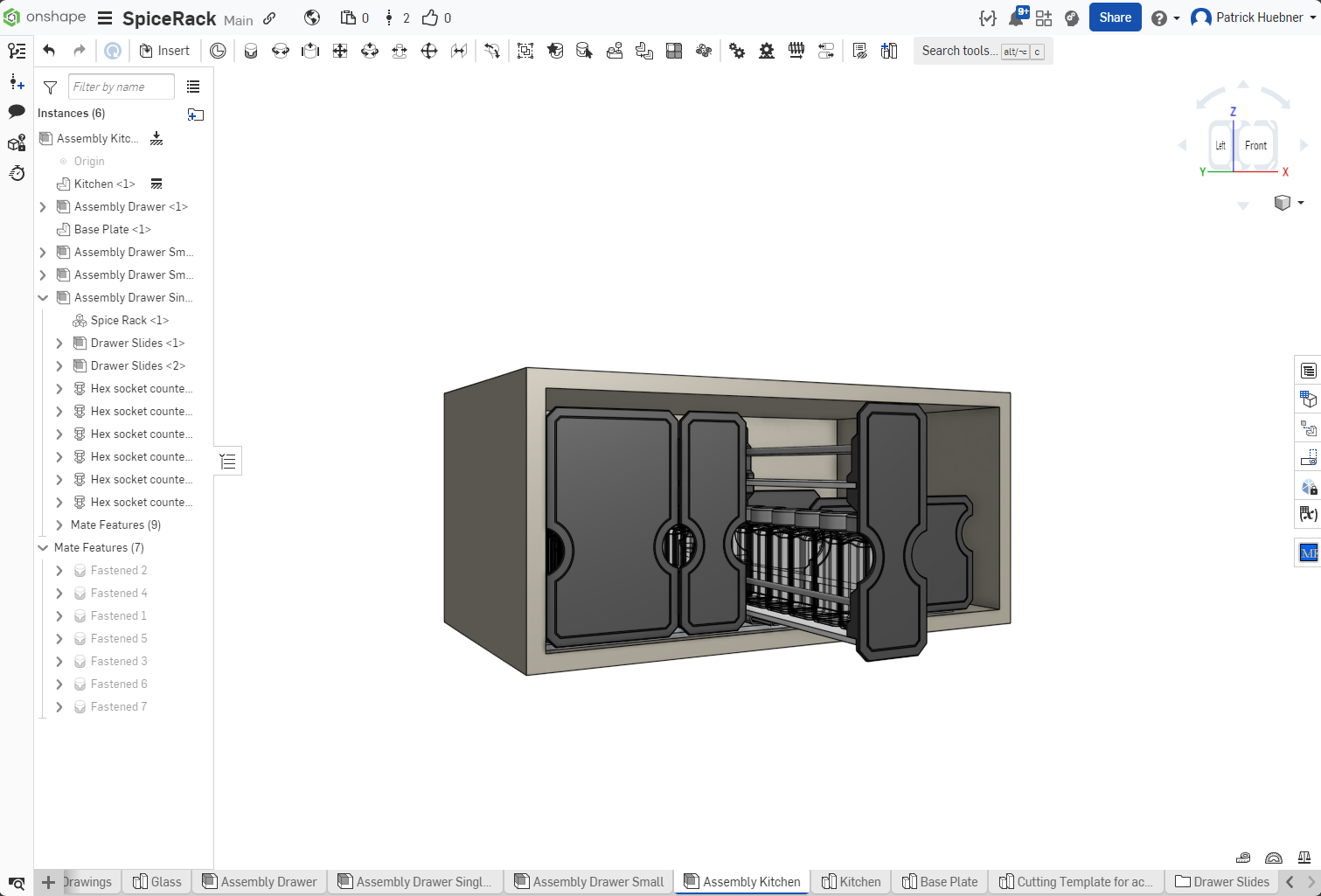Click the Redo arrow
The image size is (1321, 896).
(80, 51)
